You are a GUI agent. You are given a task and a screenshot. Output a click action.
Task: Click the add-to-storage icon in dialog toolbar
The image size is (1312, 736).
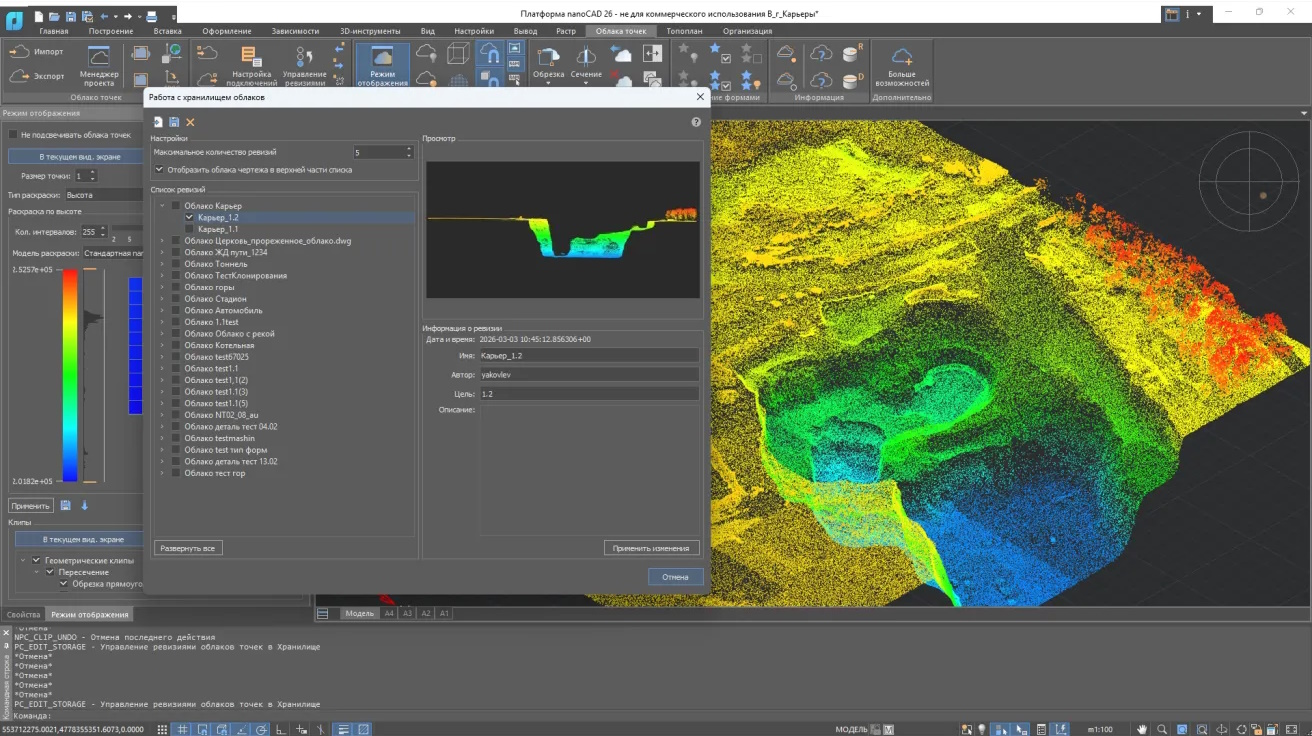158,122
